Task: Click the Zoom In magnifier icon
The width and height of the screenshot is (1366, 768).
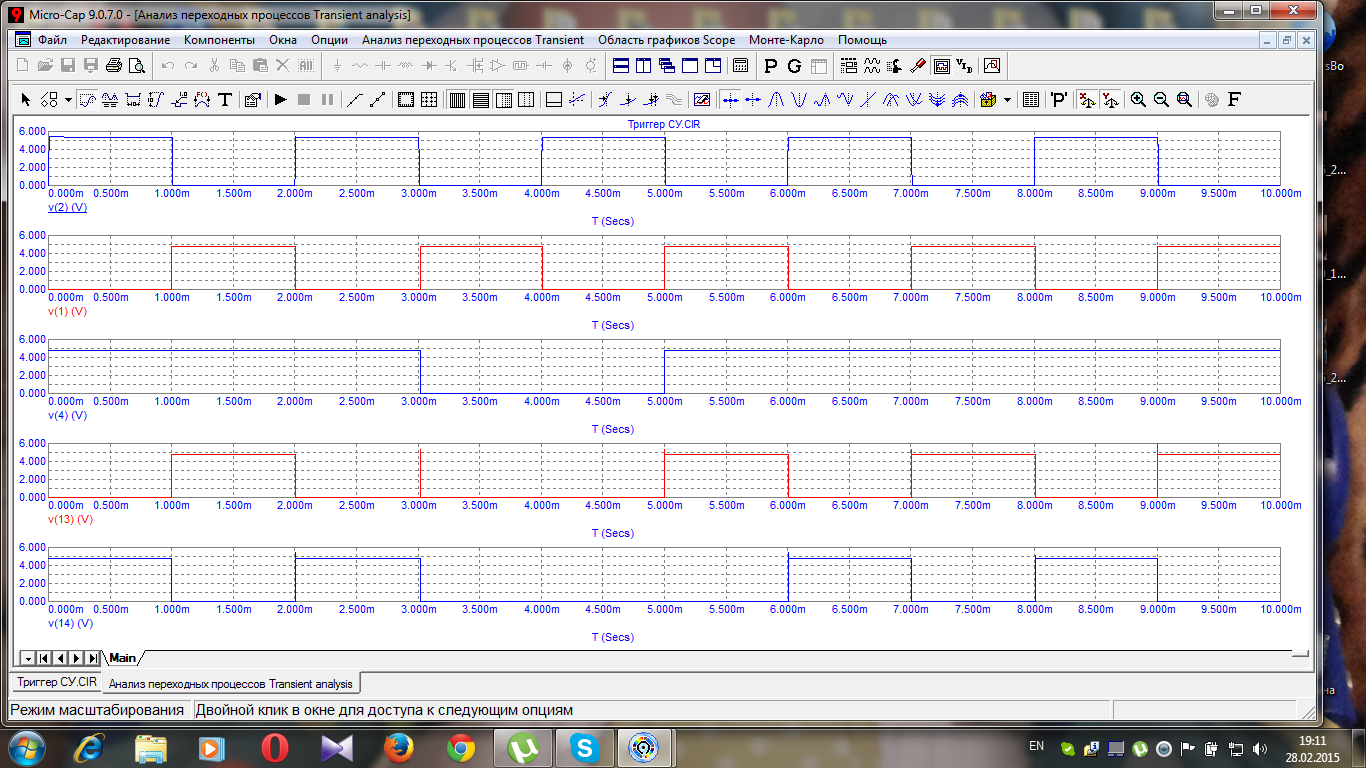Action: (1138, 99)
